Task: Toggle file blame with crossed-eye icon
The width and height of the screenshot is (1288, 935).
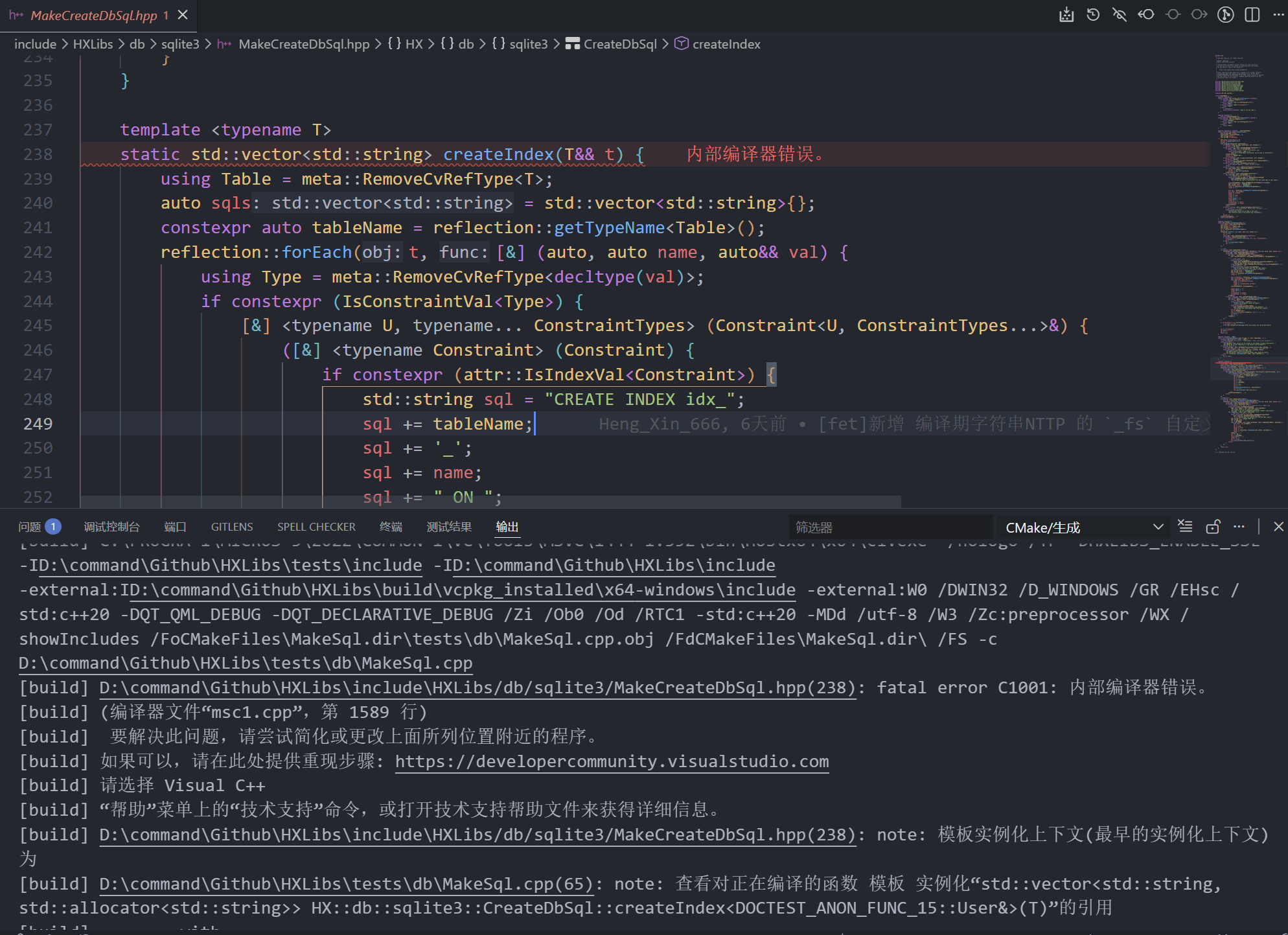Action: point(1120,15)
